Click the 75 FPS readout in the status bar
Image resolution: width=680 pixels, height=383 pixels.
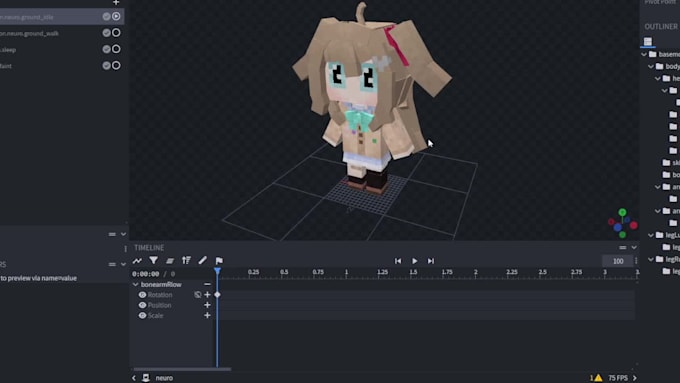pyautogui.click(x=618, y=378)
